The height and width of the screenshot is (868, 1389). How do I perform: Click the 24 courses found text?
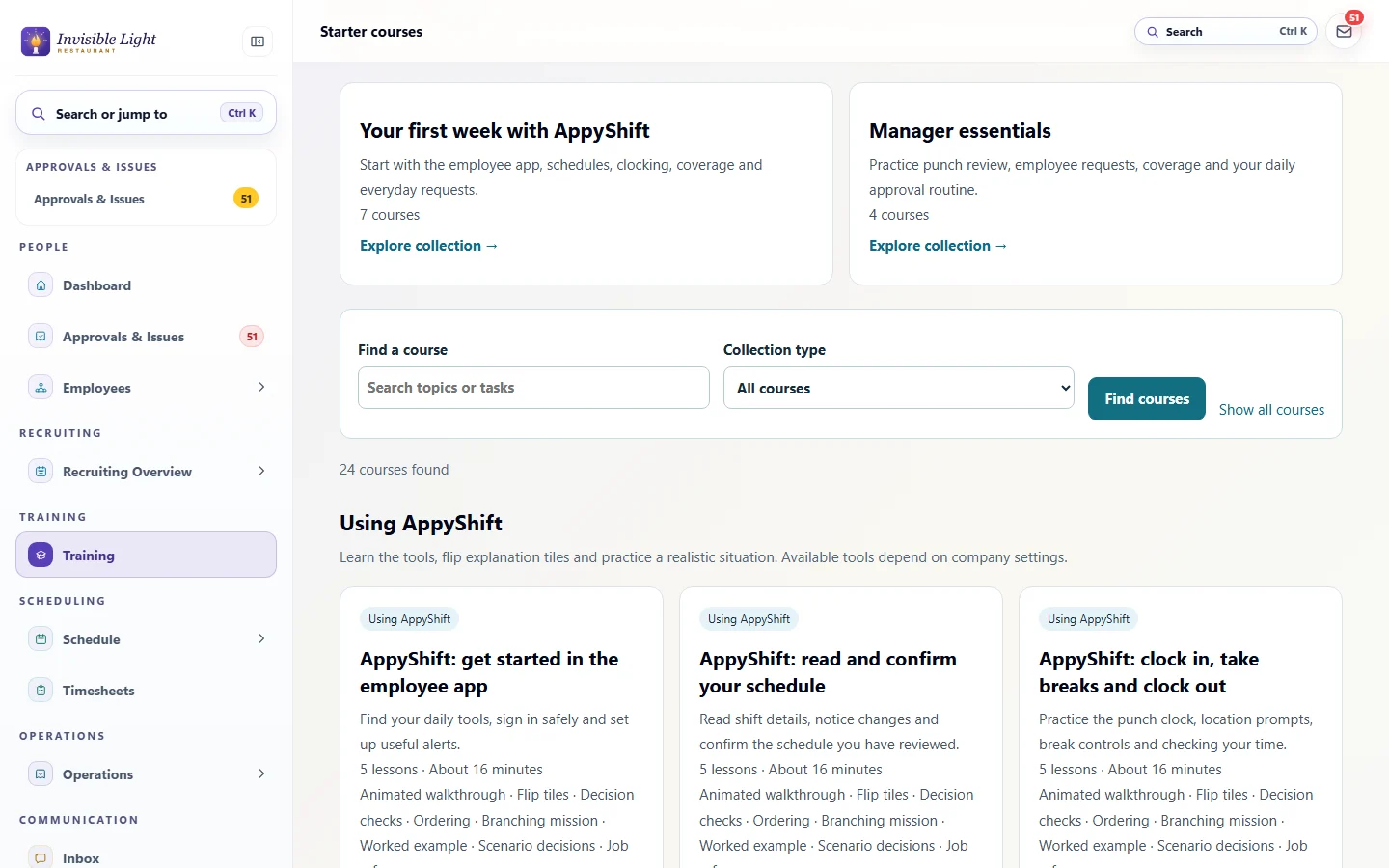395,470
